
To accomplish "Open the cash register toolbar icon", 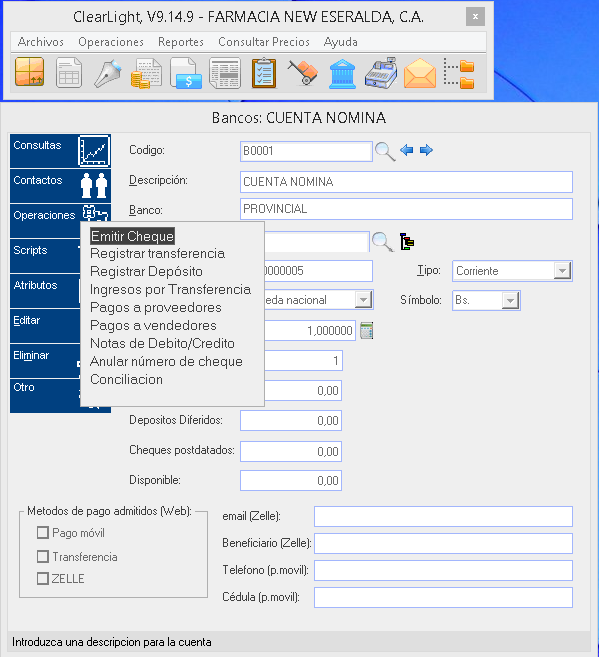I will pyautogui.click(x=381, y=73).
